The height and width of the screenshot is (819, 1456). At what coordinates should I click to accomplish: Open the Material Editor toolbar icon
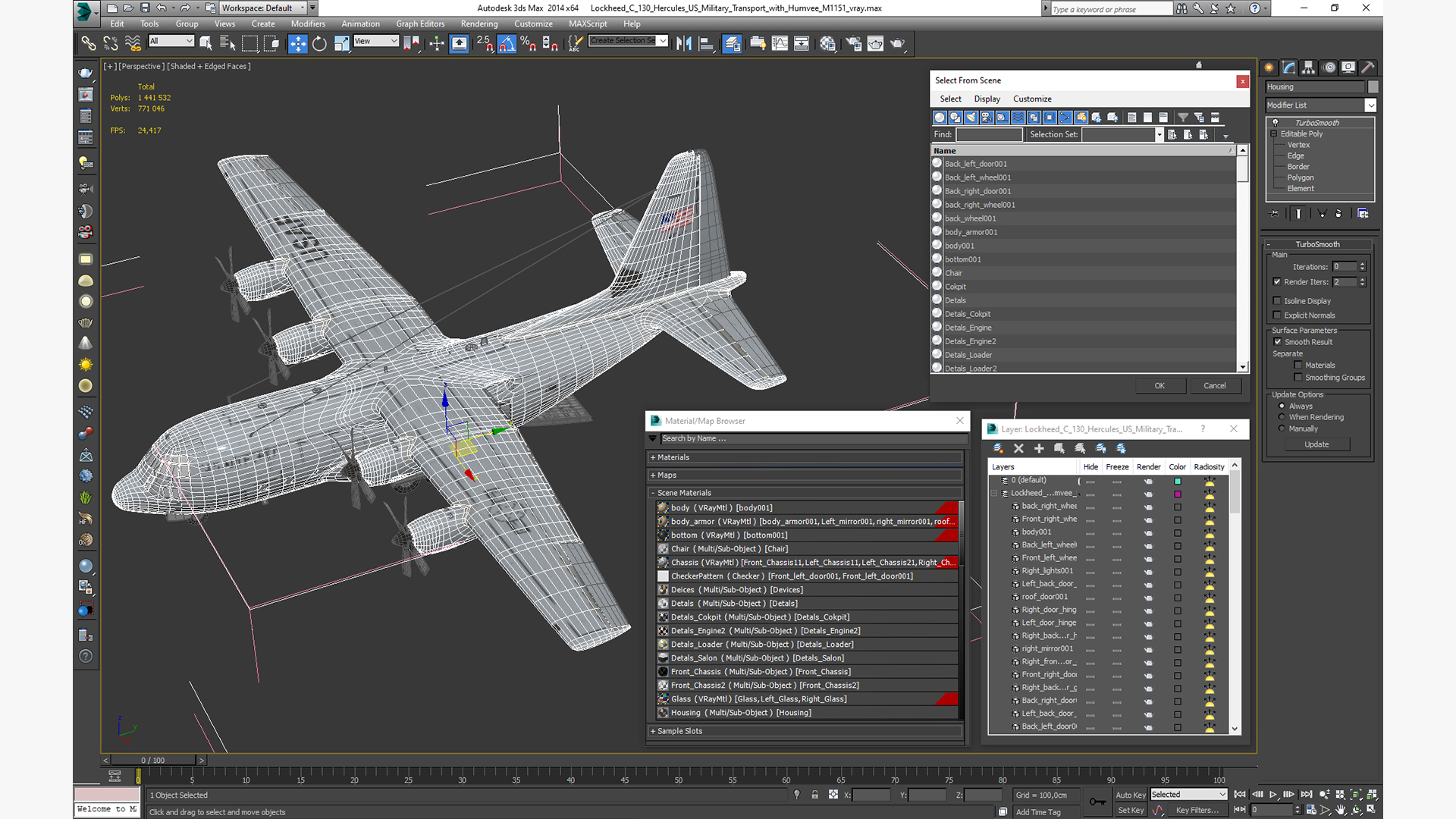point(827,44)
